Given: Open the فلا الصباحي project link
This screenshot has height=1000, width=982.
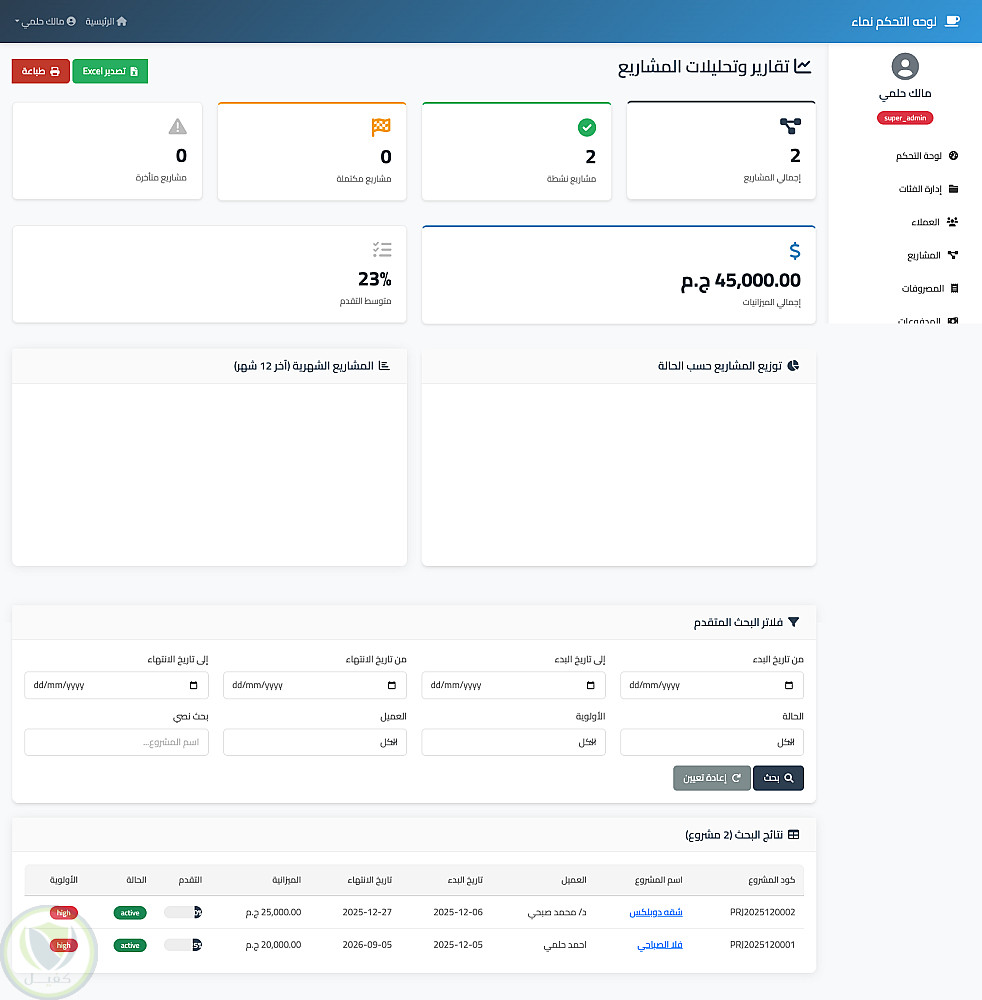Looking at the screenshot, I should pyautogui.click(x=660, y=945).
